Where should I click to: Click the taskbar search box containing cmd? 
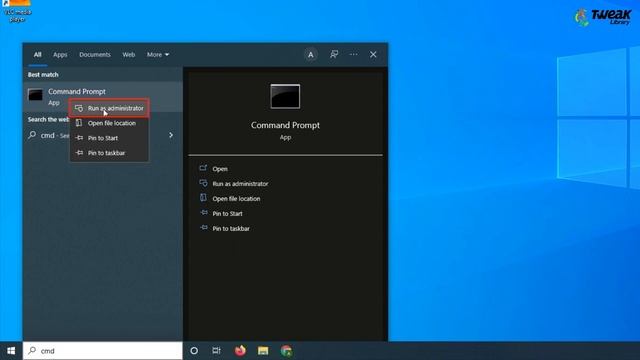(x=102, y=351)
